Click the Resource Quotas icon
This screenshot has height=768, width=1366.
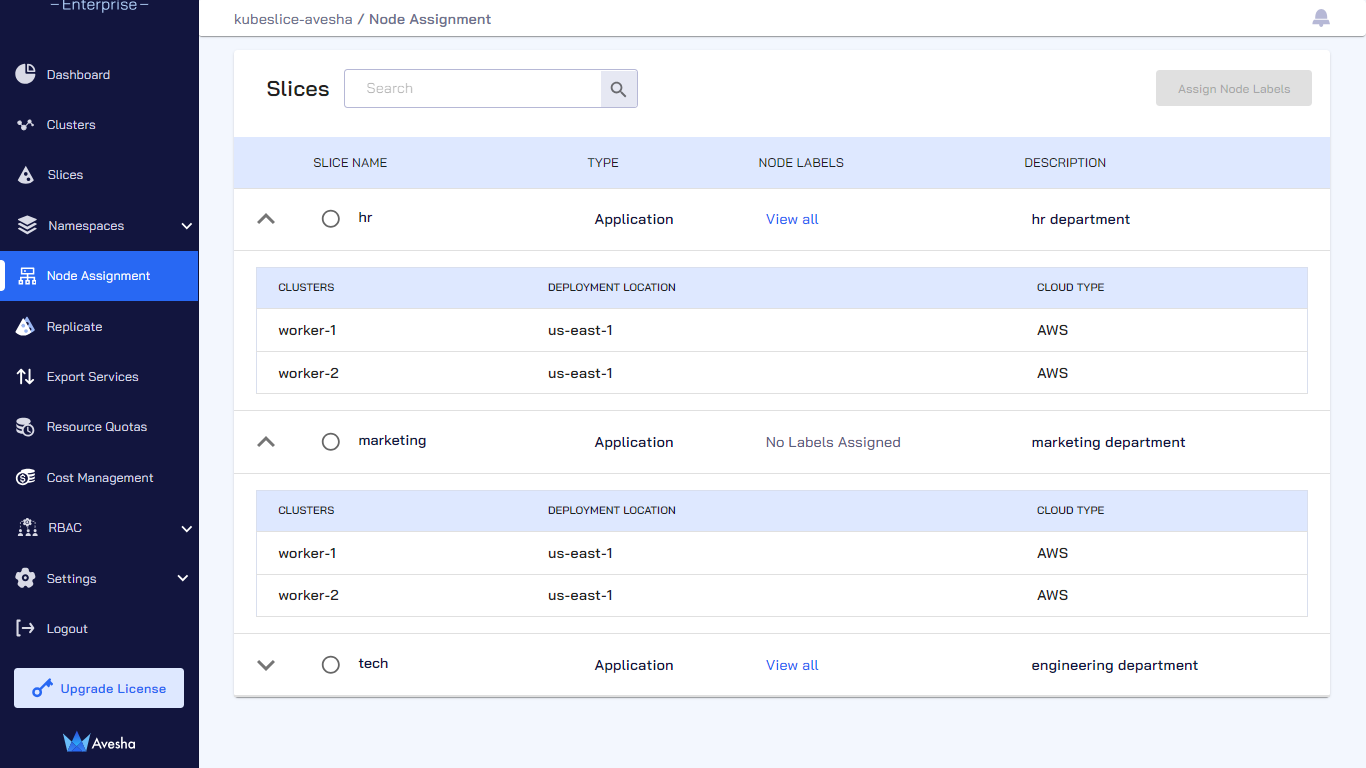26,427
